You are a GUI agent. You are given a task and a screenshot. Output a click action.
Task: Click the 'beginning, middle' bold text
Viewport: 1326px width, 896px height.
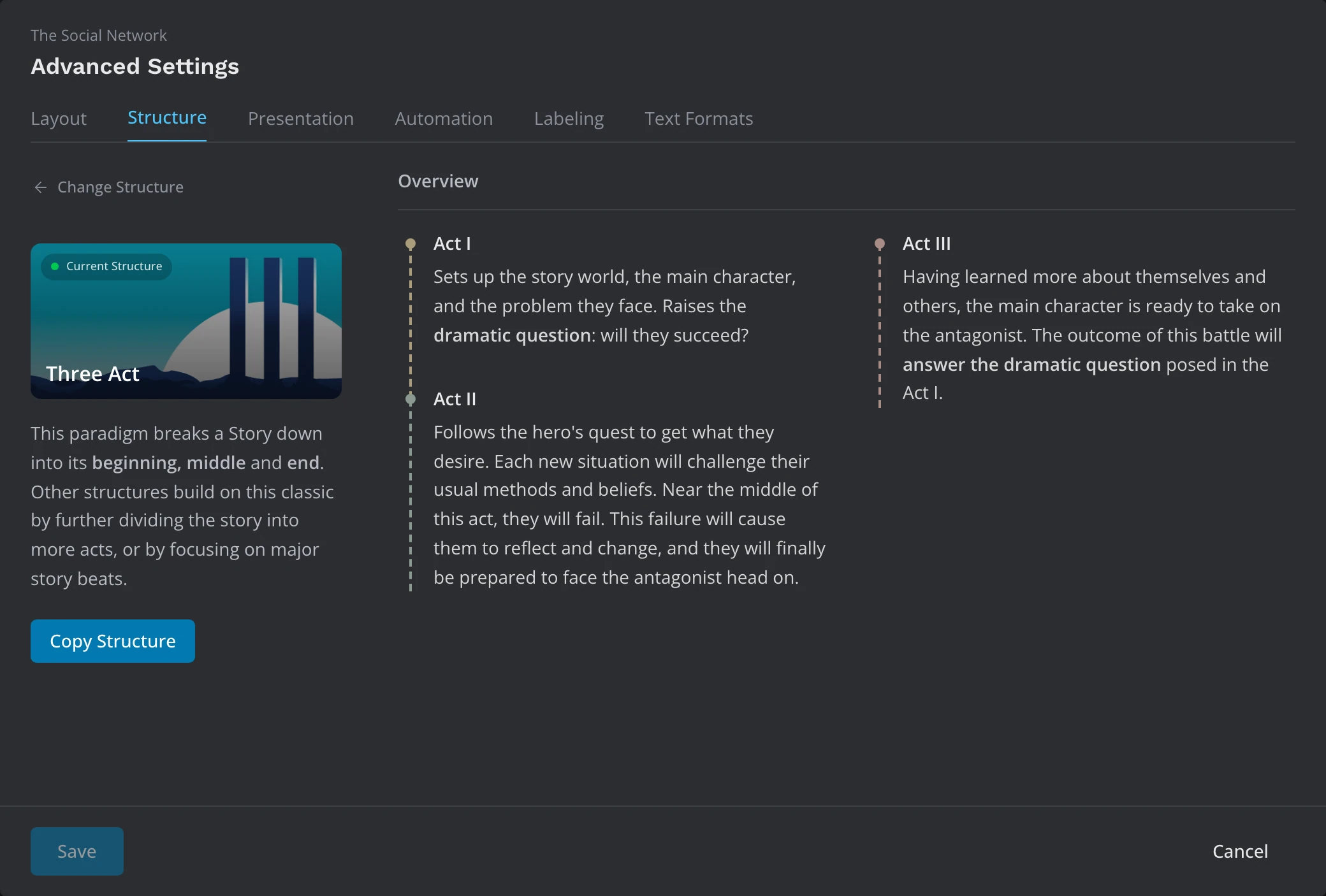coord(168,463)
